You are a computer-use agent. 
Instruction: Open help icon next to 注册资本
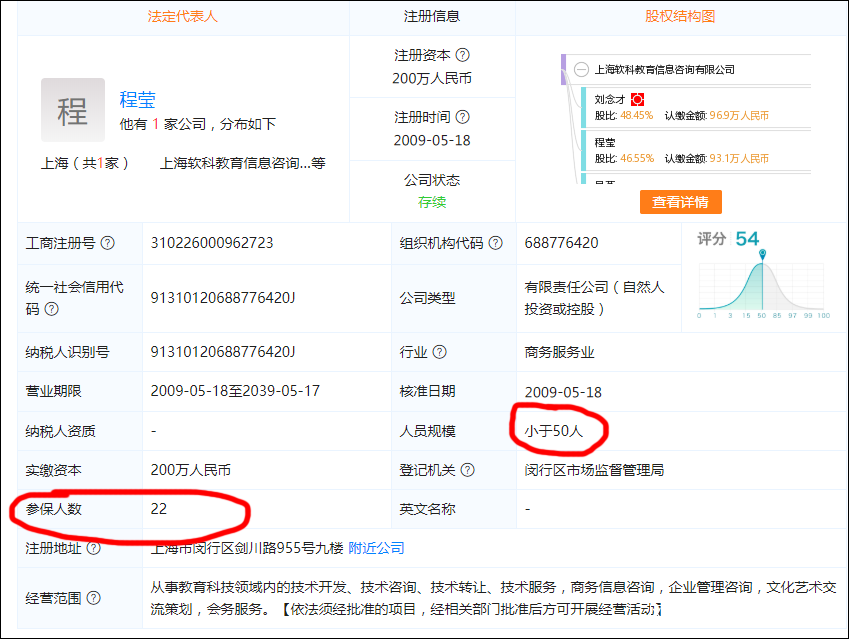[x=463, y=55]
